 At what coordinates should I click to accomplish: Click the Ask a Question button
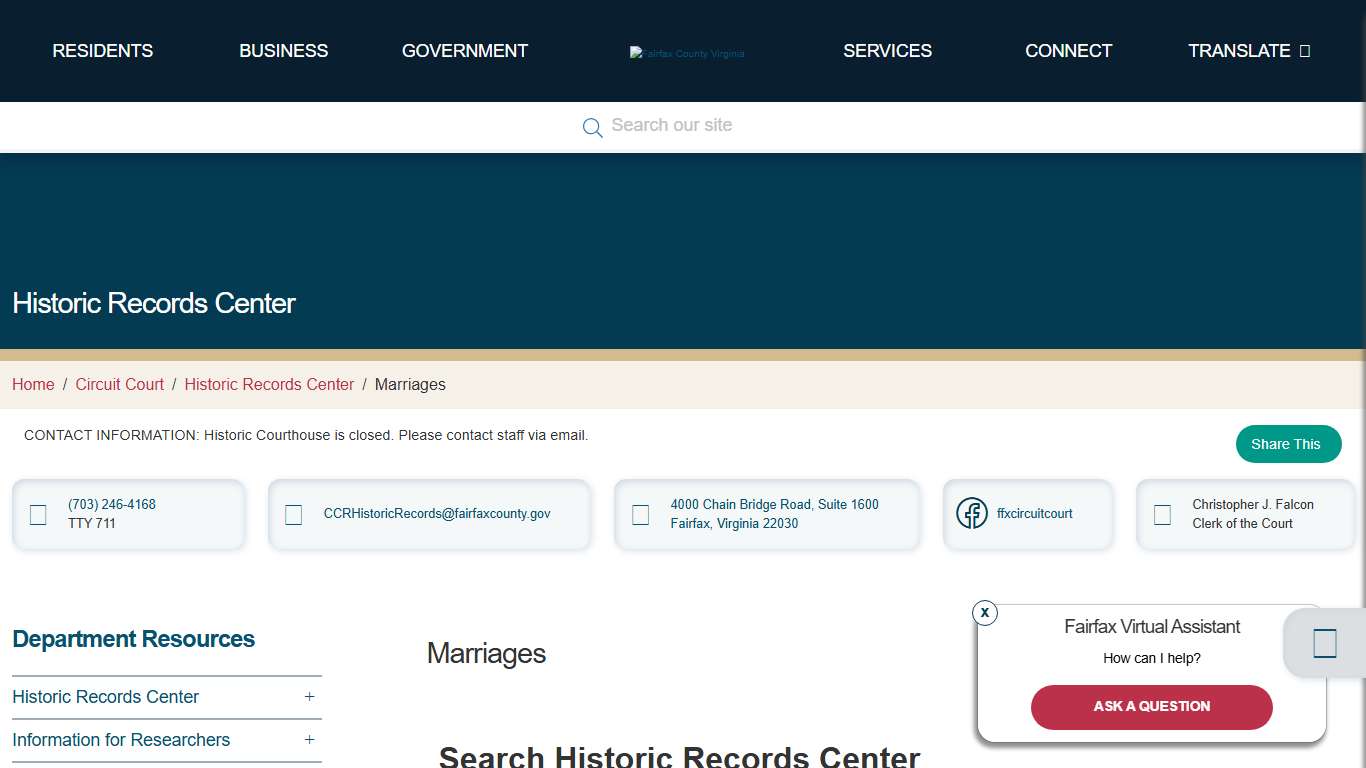(x=1151, y=707)
